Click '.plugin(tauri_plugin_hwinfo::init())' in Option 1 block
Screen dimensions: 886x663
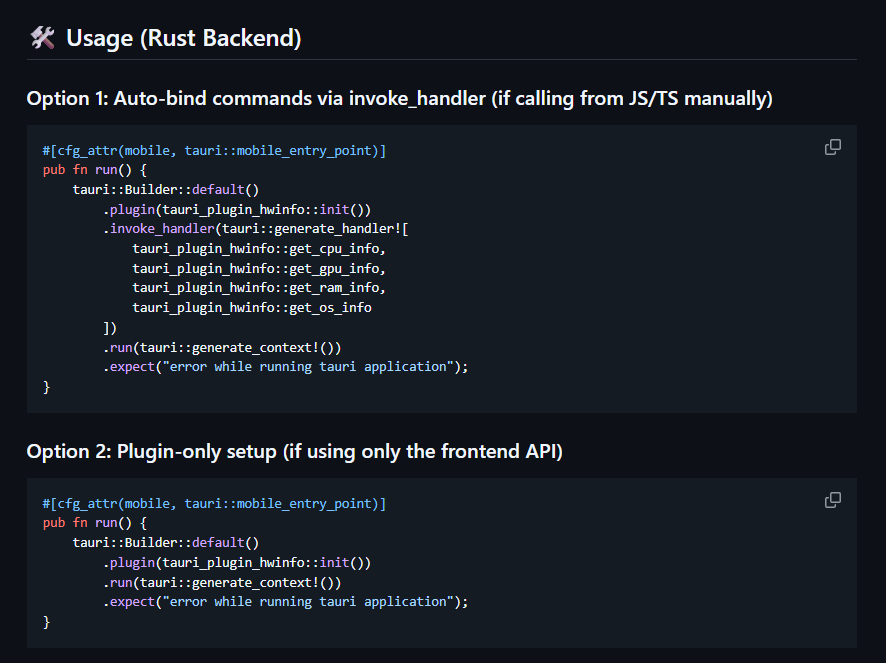(x=237, y=210)
